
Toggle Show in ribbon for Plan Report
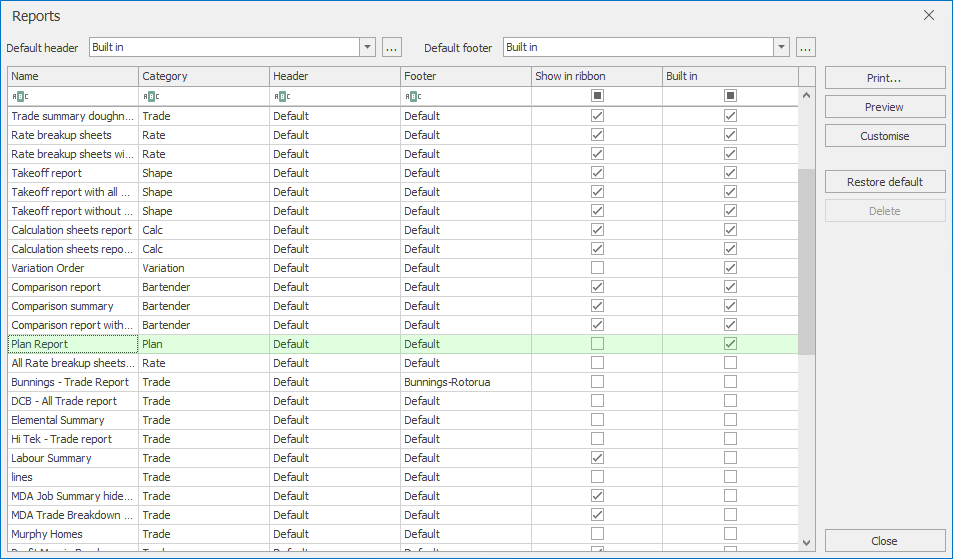click(597, 344)
